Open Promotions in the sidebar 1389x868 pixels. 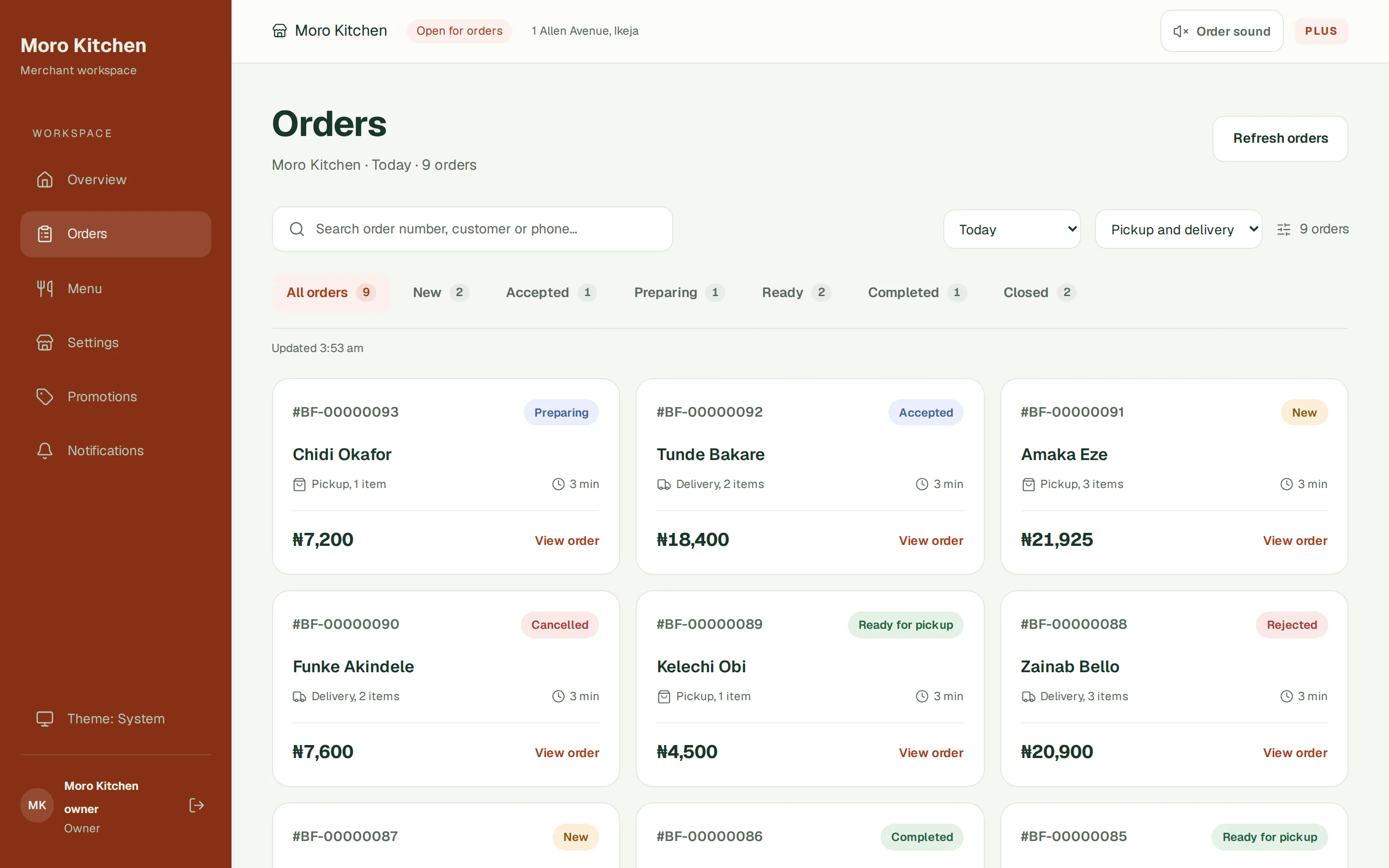point(115,397)
